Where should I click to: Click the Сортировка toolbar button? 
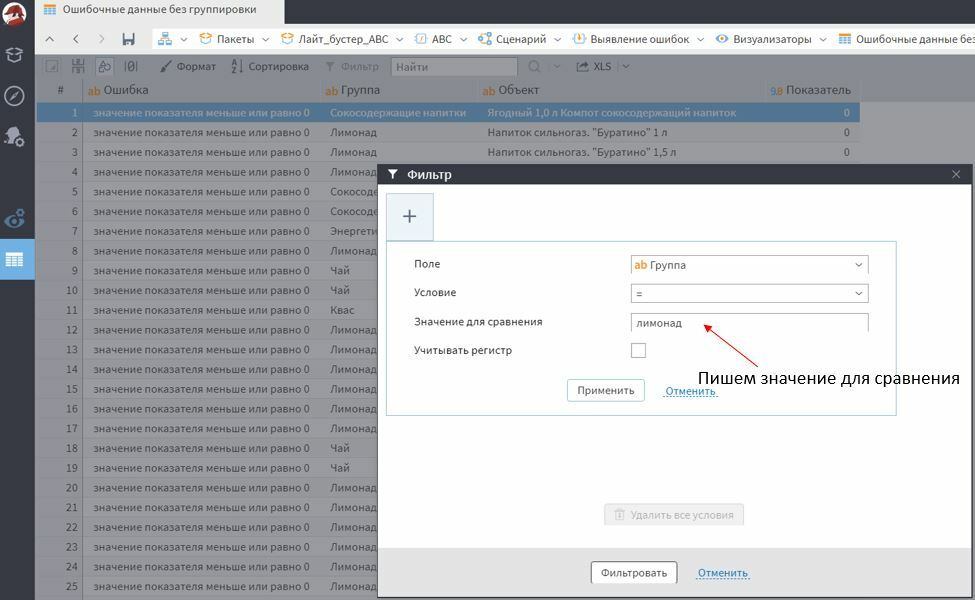[270, 67]
